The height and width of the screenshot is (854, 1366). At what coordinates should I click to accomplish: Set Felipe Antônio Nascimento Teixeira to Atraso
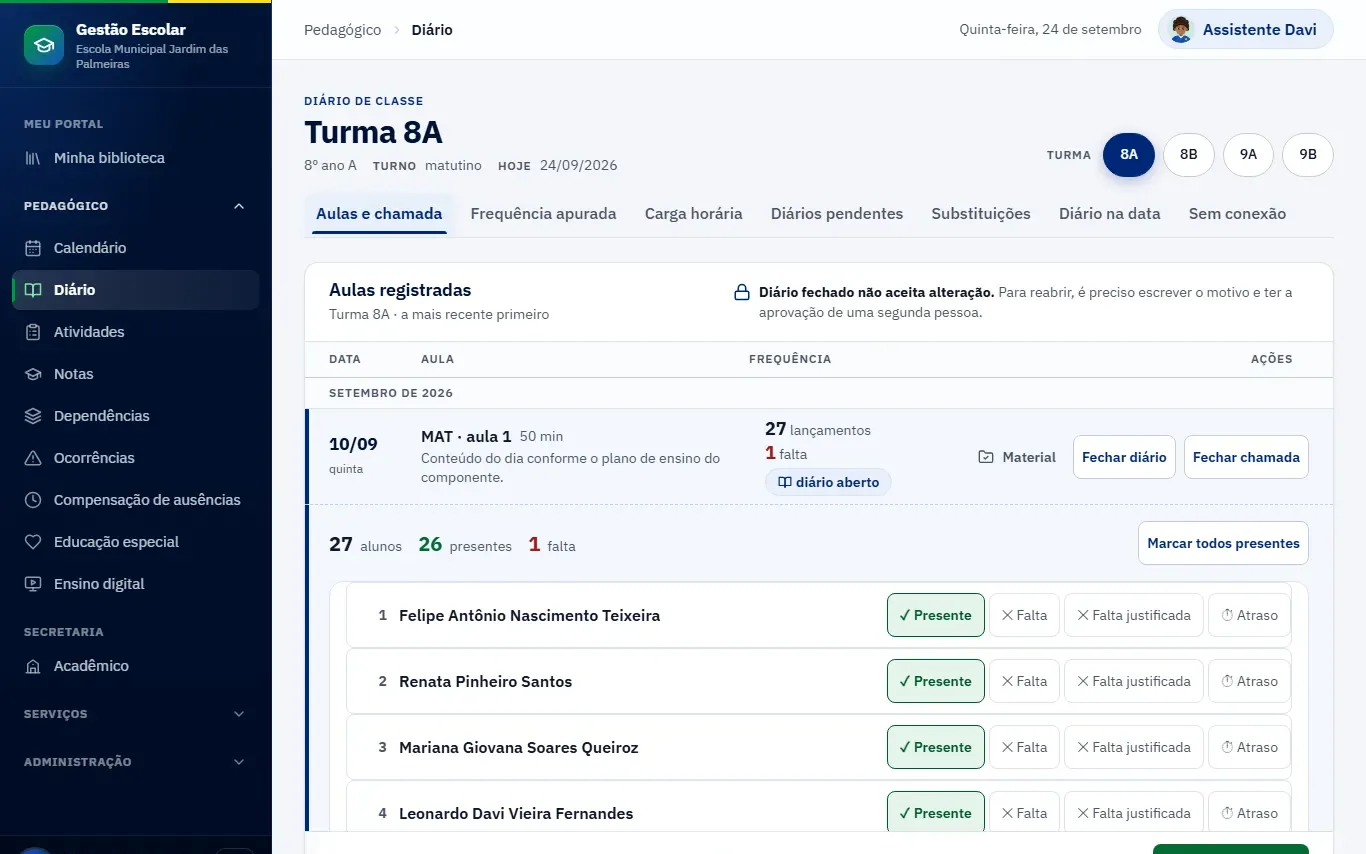click(x=1250, y=615)
